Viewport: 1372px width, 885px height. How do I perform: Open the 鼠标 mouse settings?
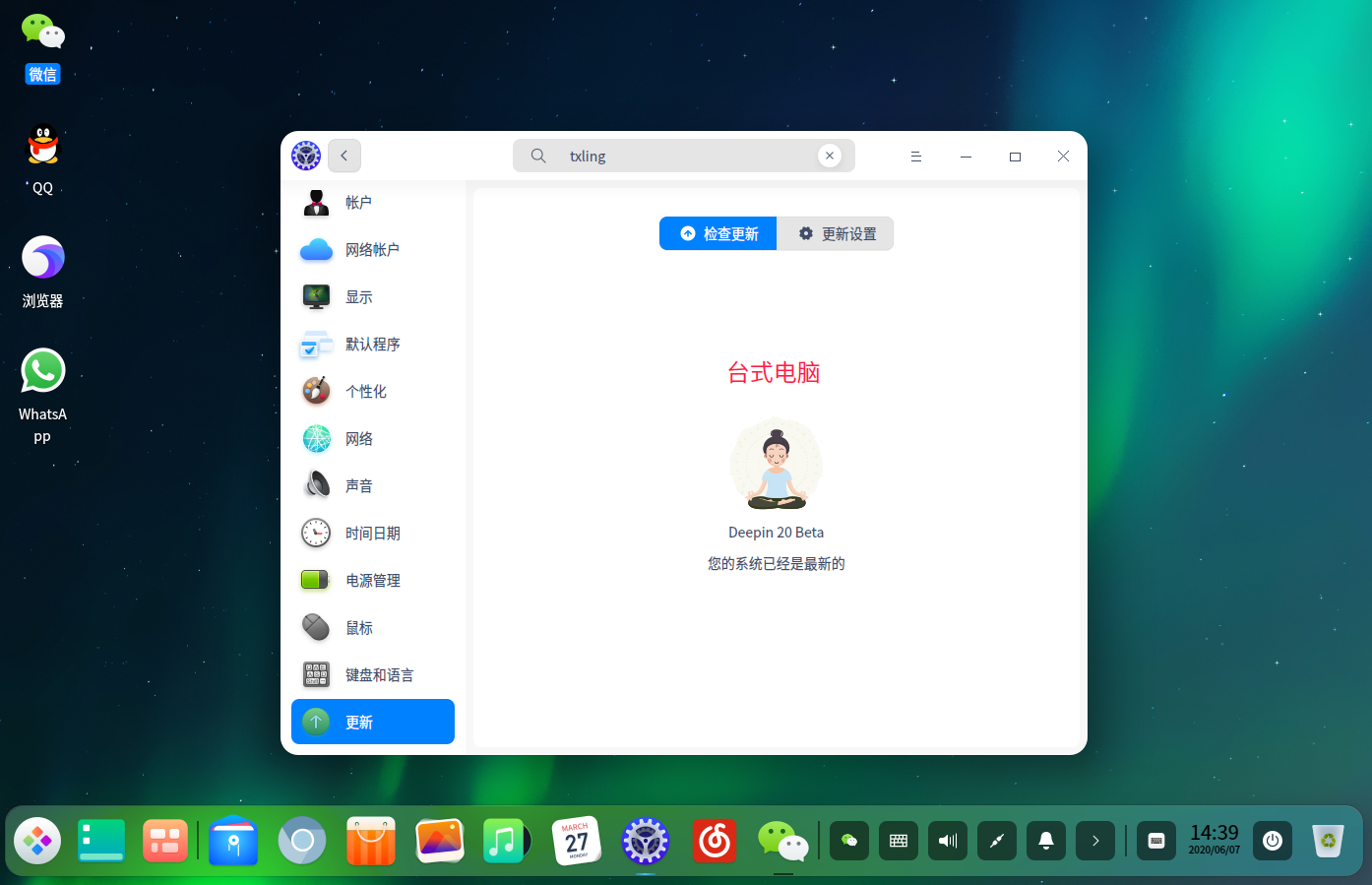pos(372,628)
